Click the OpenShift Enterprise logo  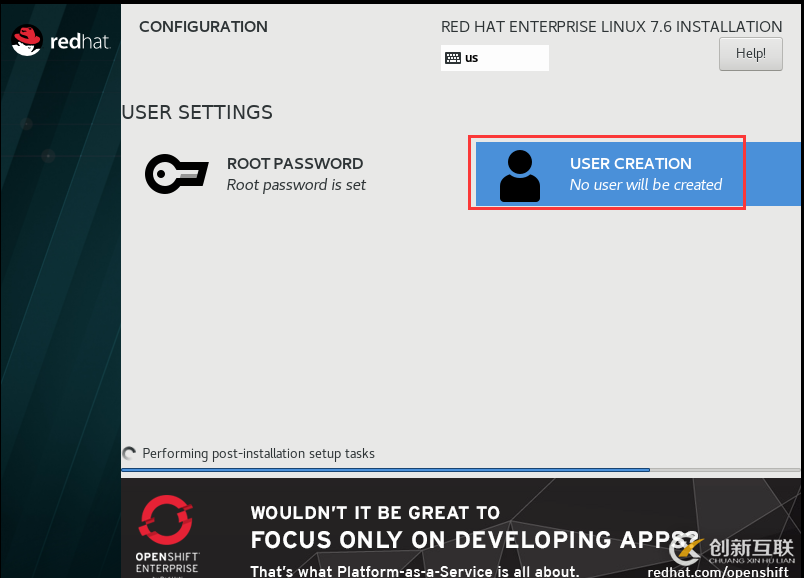167,535
